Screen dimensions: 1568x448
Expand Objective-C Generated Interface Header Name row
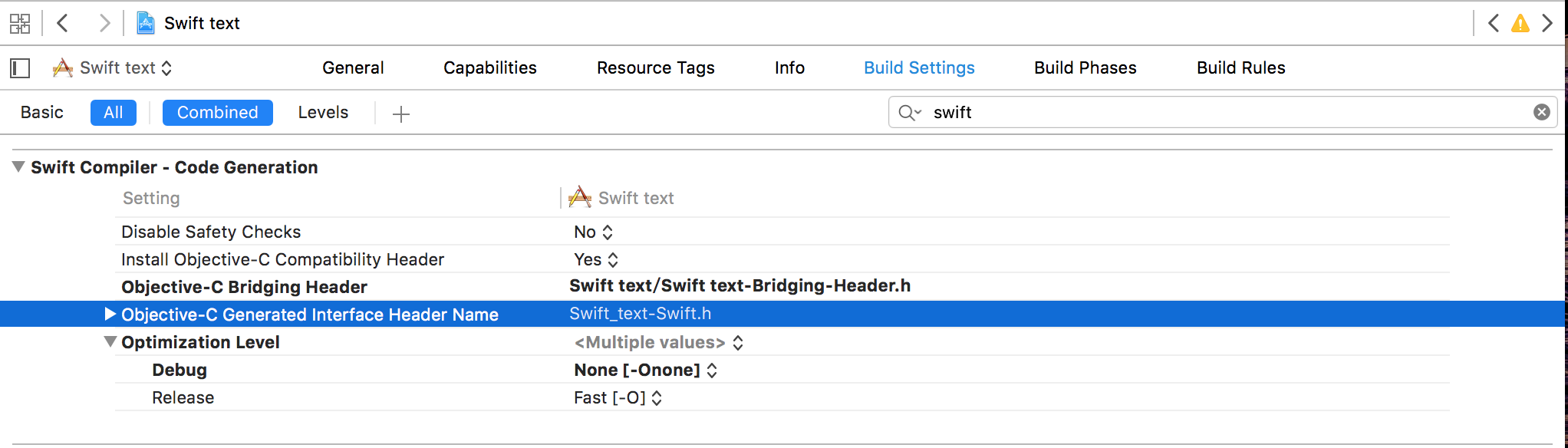(x=110, y=314)
